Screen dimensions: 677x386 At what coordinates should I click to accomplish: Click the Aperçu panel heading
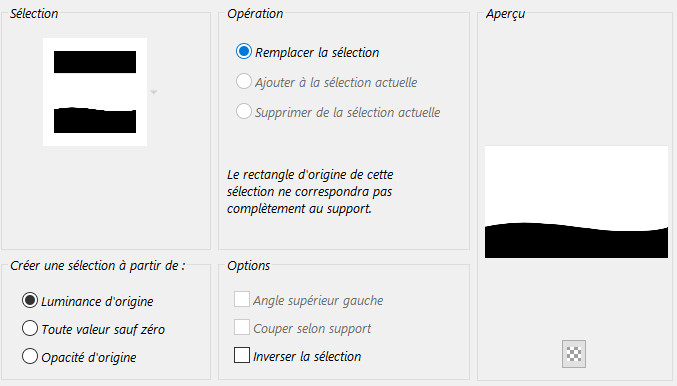tap(506, 14)
